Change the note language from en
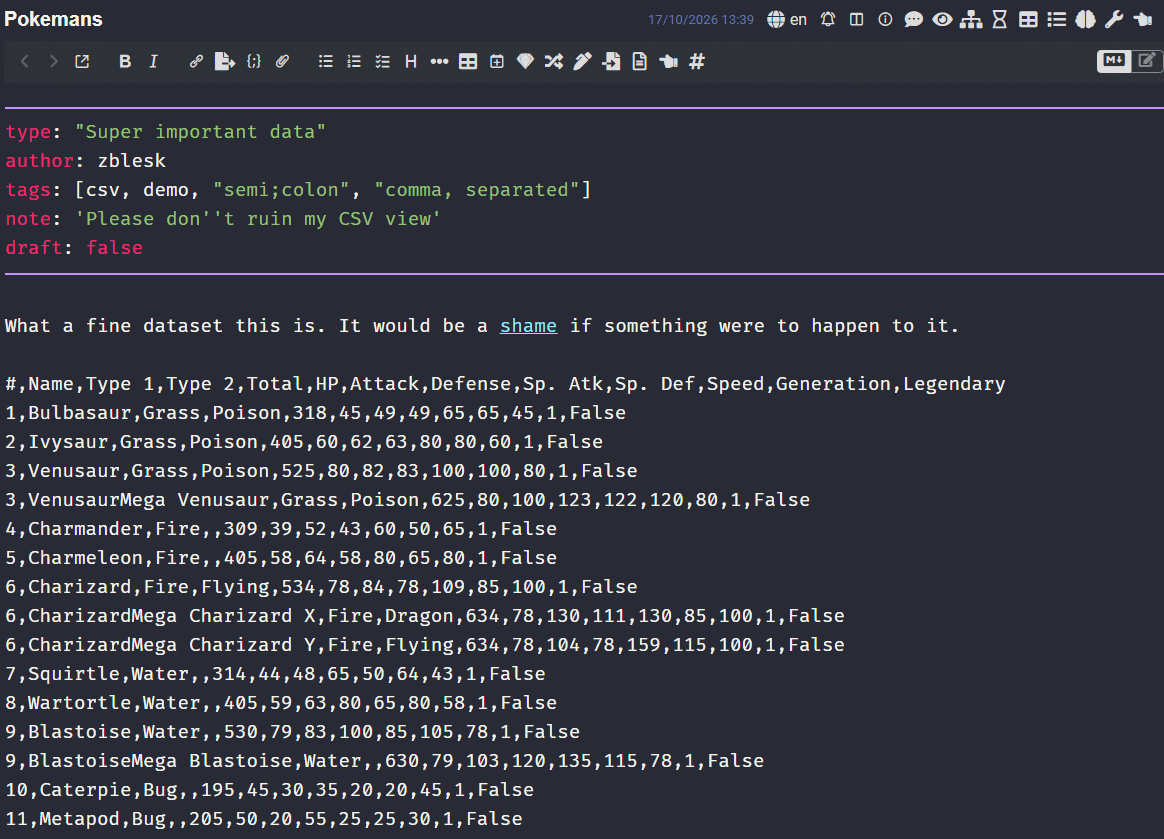 tap(788, 19)
